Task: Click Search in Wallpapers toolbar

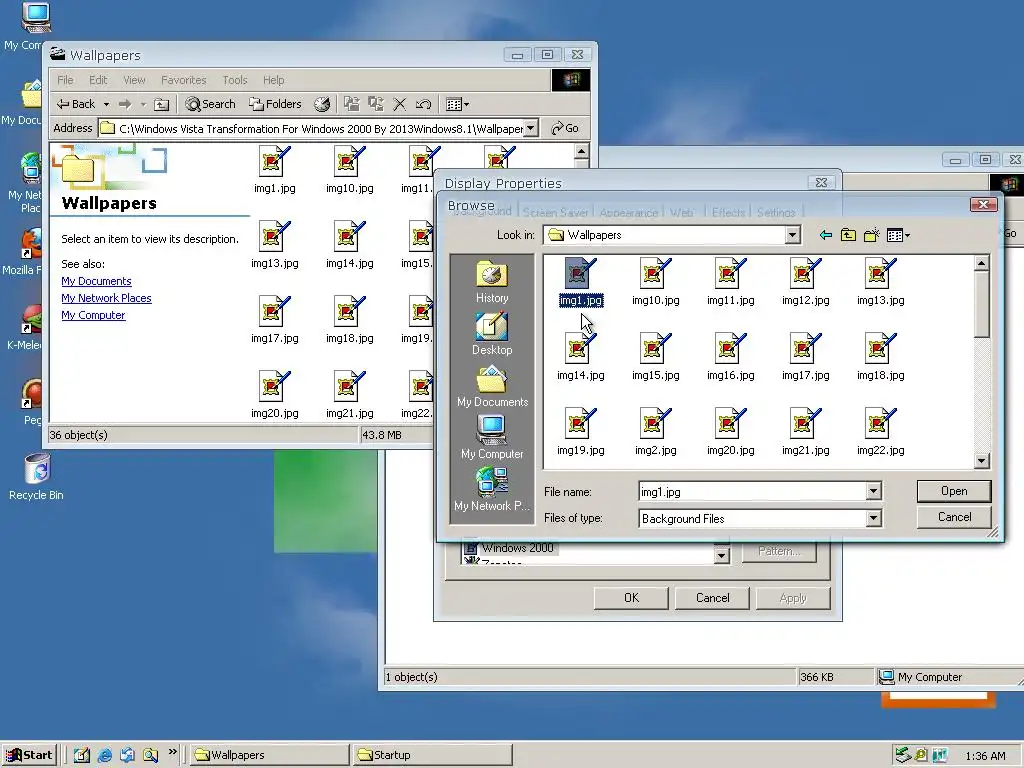Action: [210, 104]
